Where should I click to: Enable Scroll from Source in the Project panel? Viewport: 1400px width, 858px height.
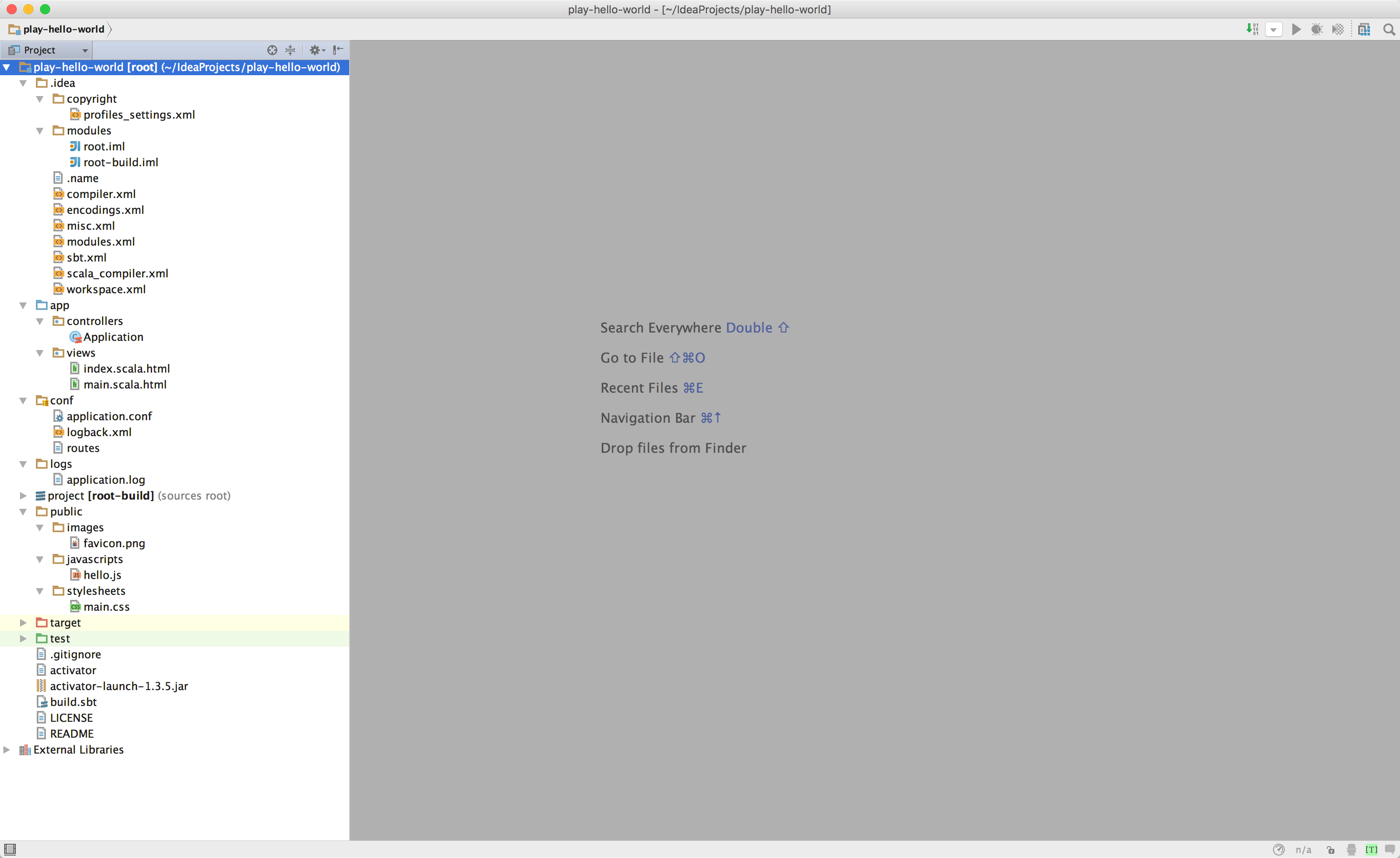pos(272,50)
